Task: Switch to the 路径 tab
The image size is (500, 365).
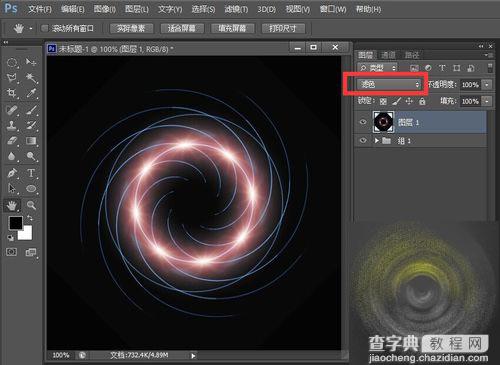Action: click(412, 55)
